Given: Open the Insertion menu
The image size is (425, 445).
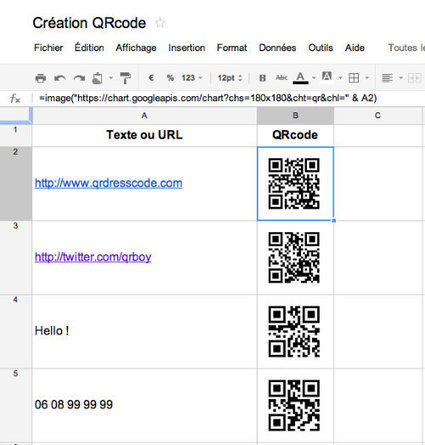Looking at the screenshot, I should point(187,48).
